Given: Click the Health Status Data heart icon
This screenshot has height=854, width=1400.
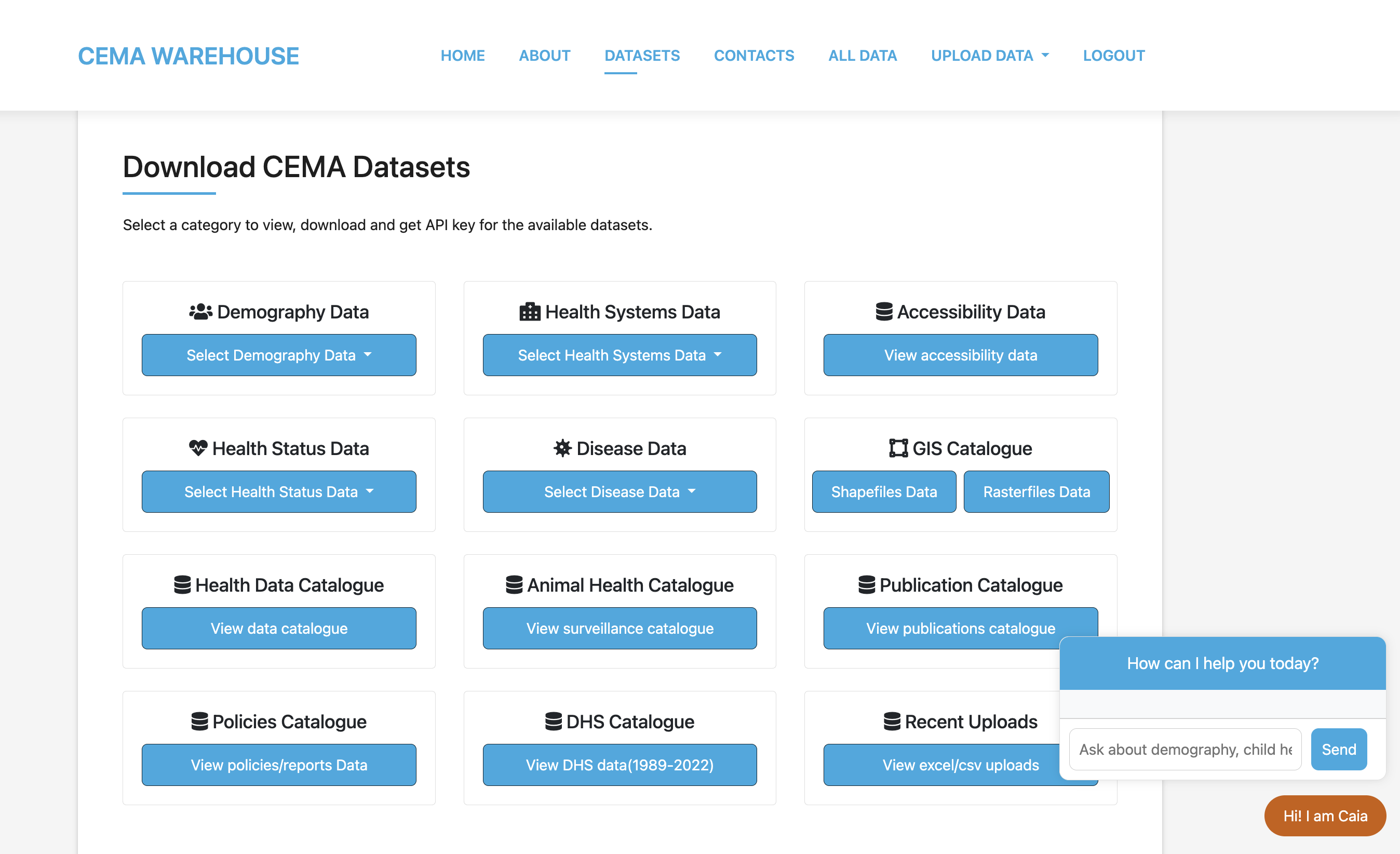Looking at the screenshot, I should pos(198,448).
